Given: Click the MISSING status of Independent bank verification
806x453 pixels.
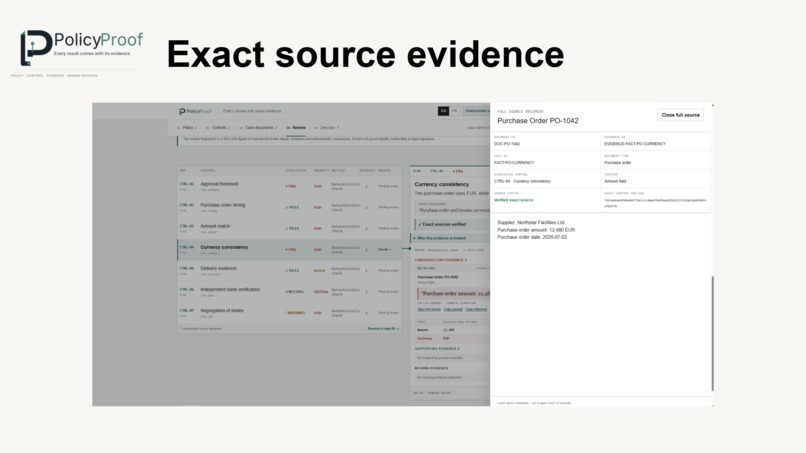Looking at the screenshot, I should click(295, 292).
